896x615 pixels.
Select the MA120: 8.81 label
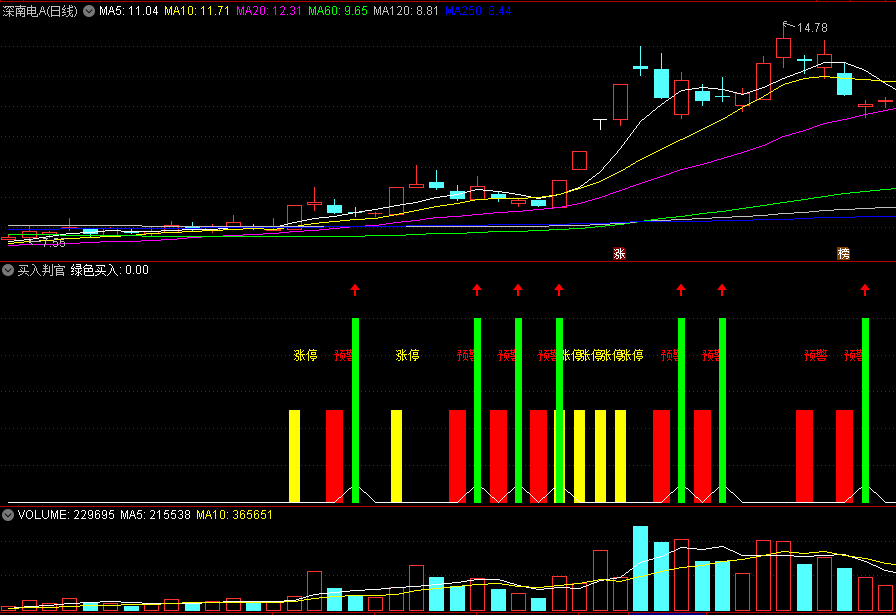(x=406, y=11)
